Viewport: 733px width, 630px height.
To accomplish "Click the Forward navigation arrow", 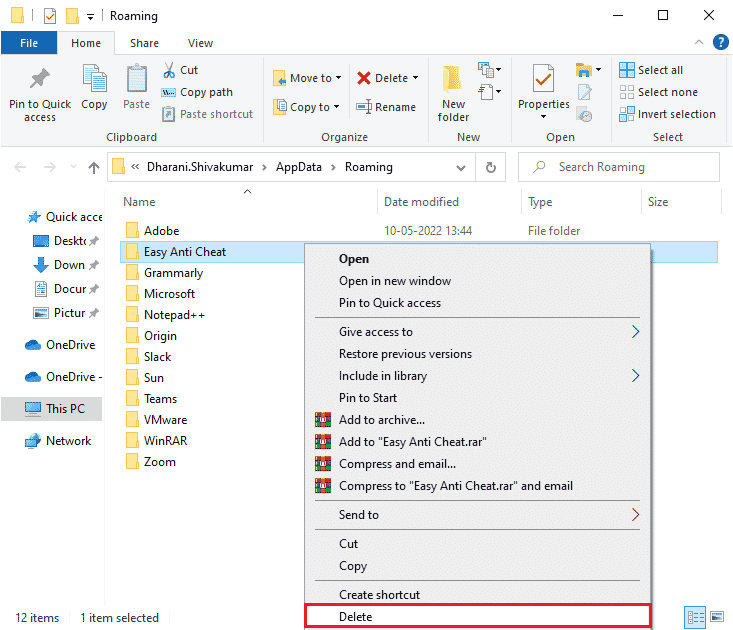I will 50,167.
